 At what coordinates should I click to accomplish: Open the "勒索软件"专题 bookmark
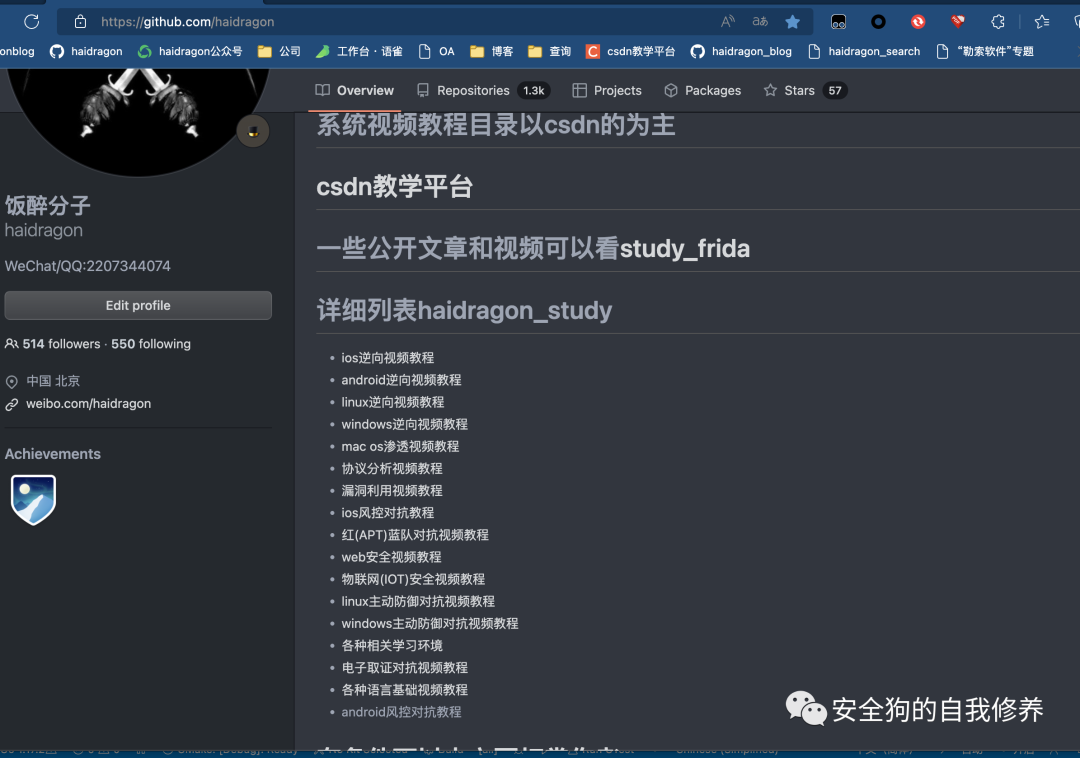[x=985, y=52]
